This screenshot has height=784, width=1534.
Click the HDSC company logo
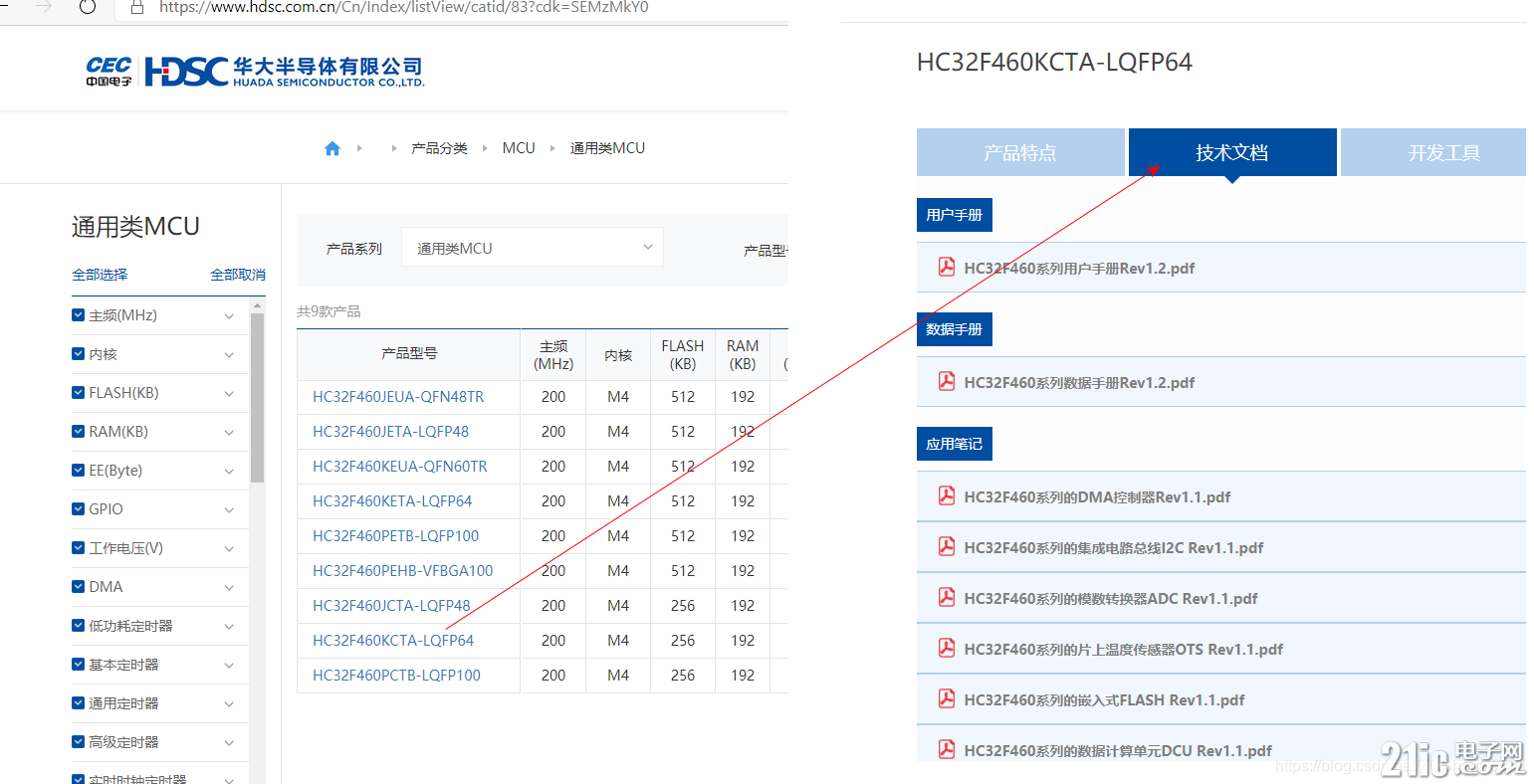pos(285,72)
